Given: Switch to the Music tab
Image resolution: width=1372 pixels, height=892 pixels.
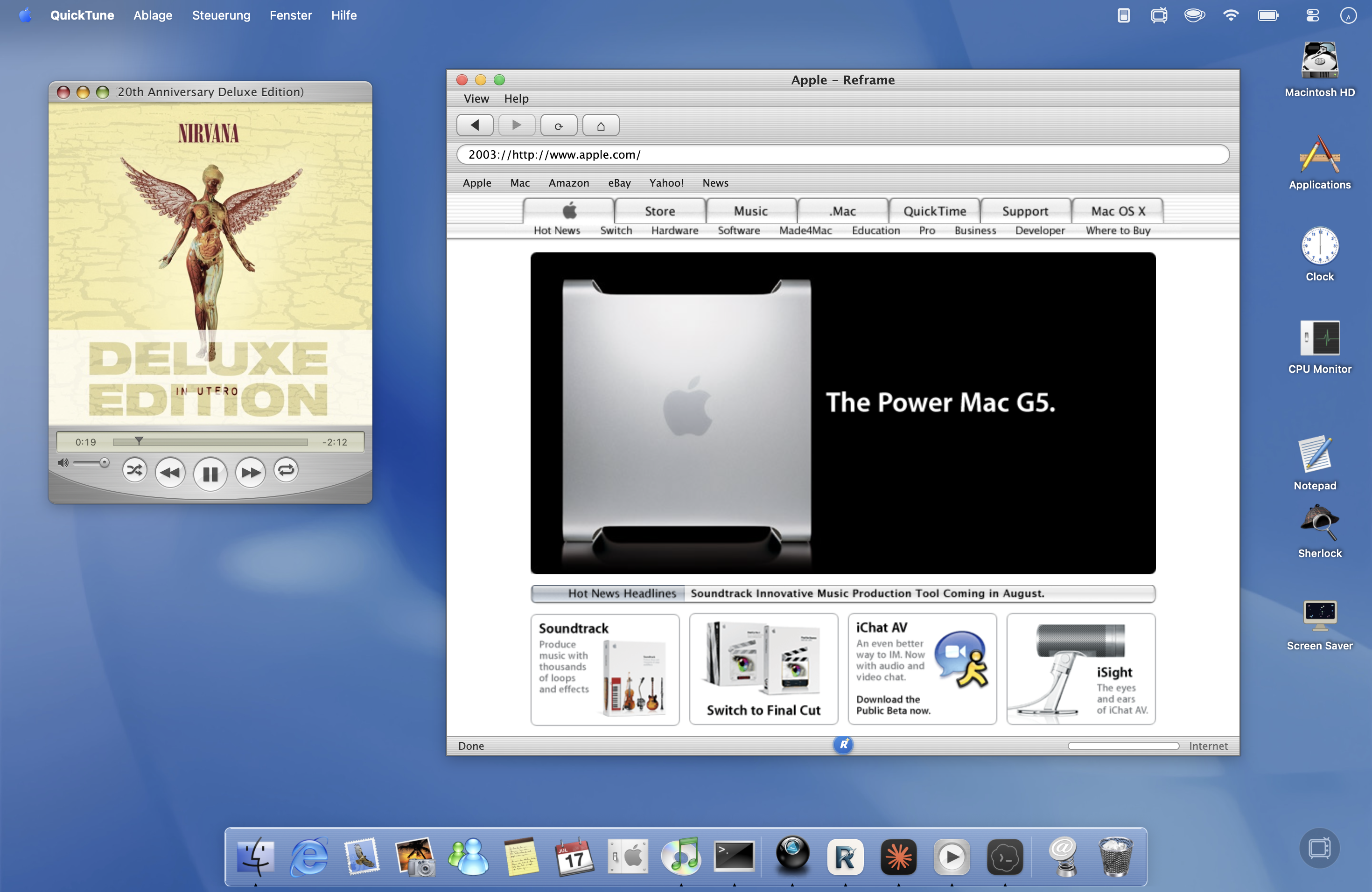Looking at the screenshot, I should (x=751, y=211).
